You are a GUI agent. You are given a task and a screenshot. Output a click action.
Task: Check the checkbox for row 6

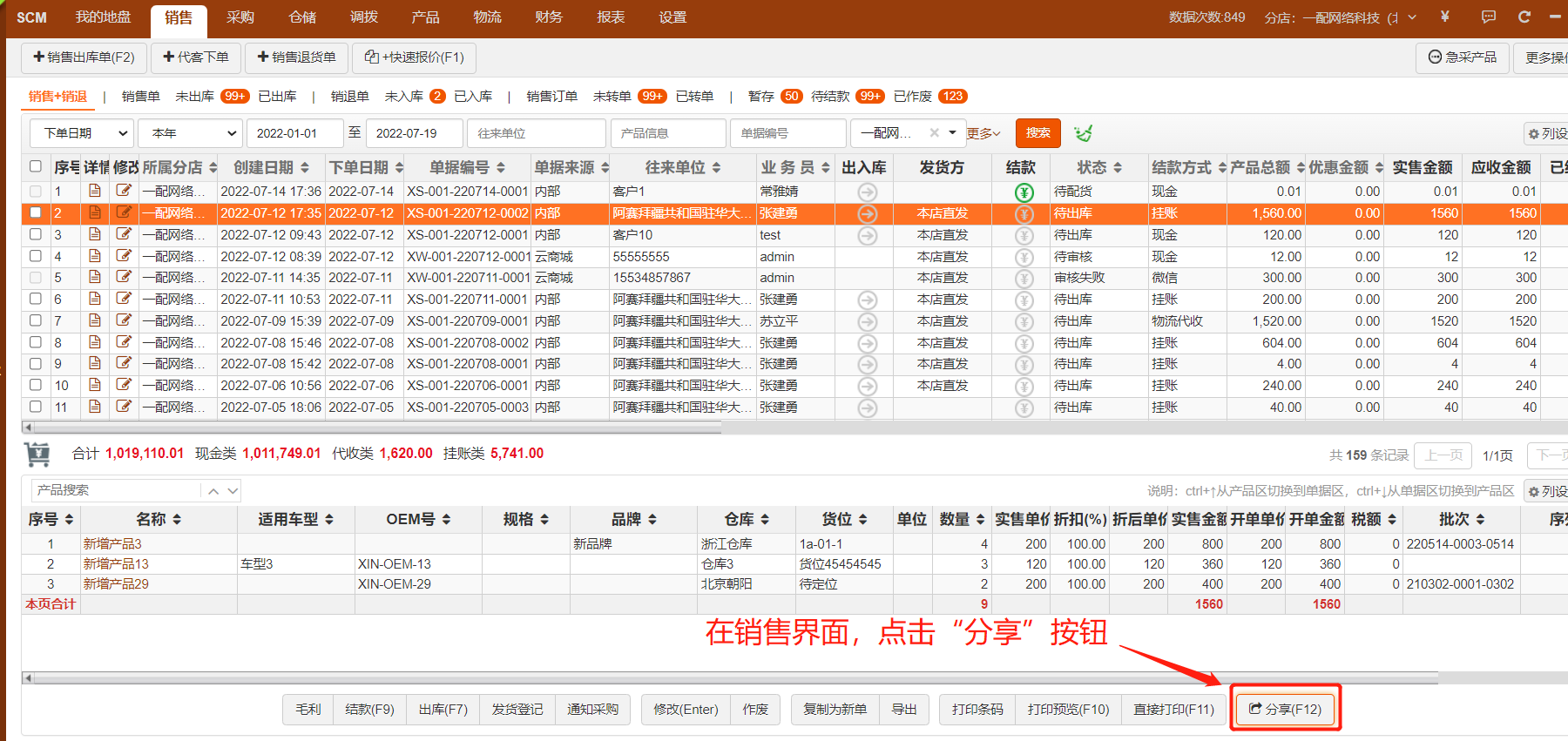tap(36, 299)
